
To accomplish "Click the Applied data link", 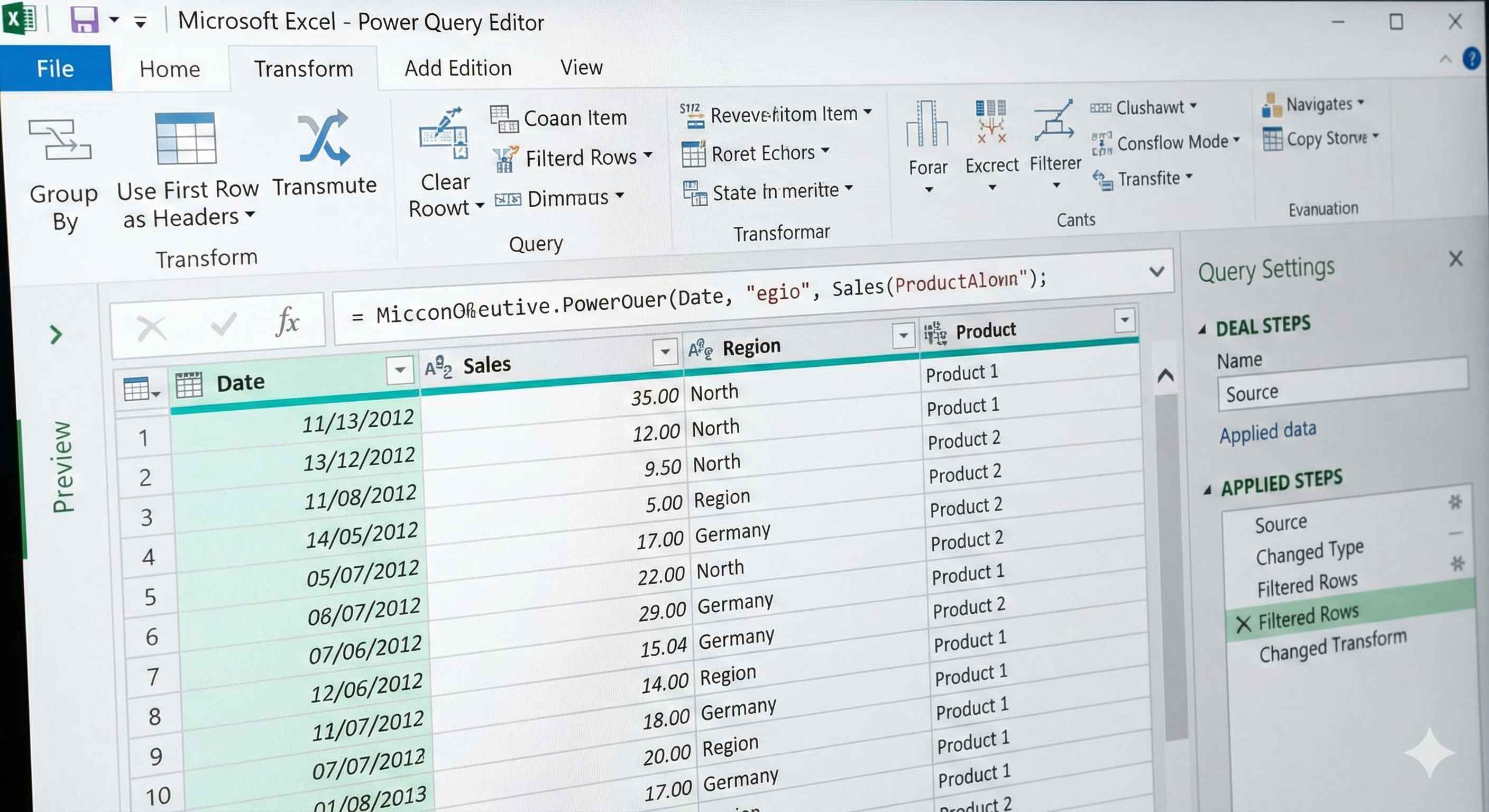I will [x=1267, y=432].
